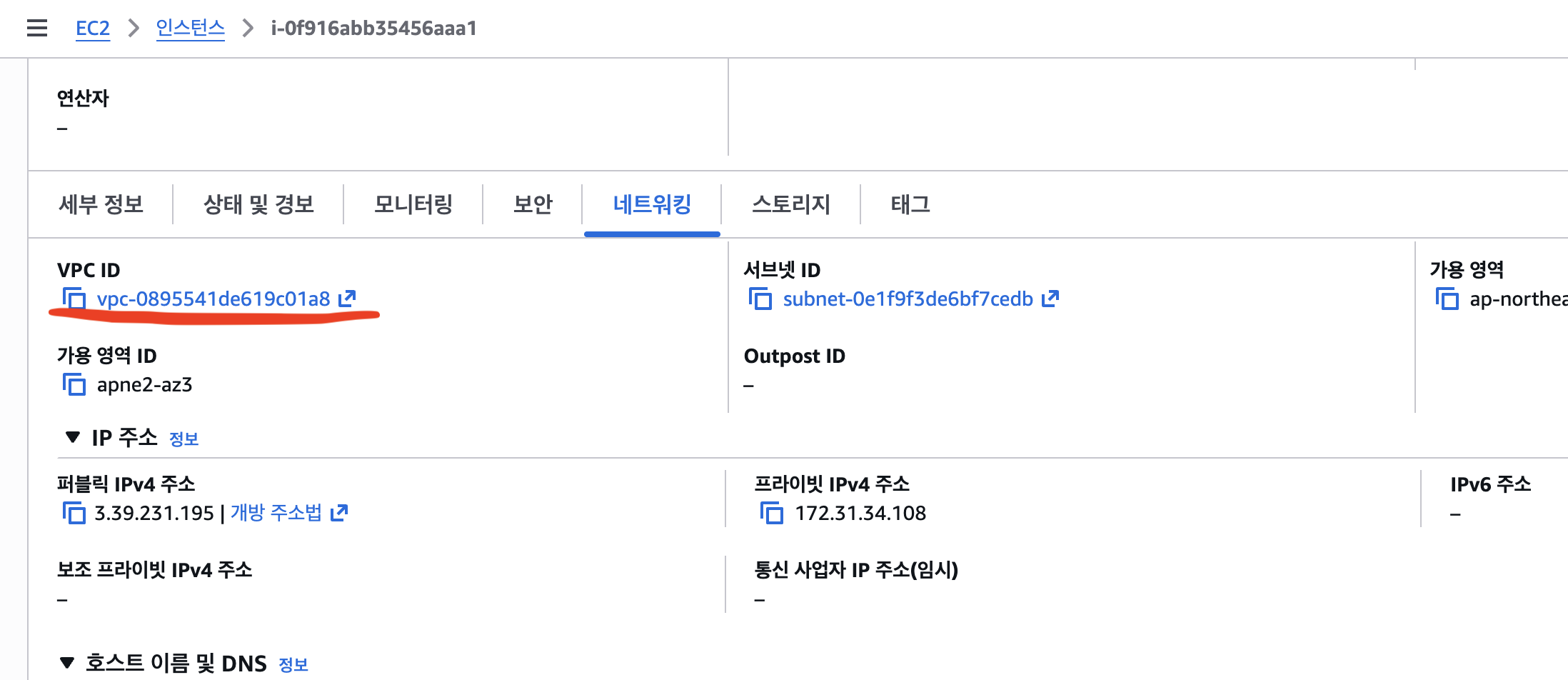Open the hamburger navigation menu
The image size is (1568, 680).
[x=37, y=29]
